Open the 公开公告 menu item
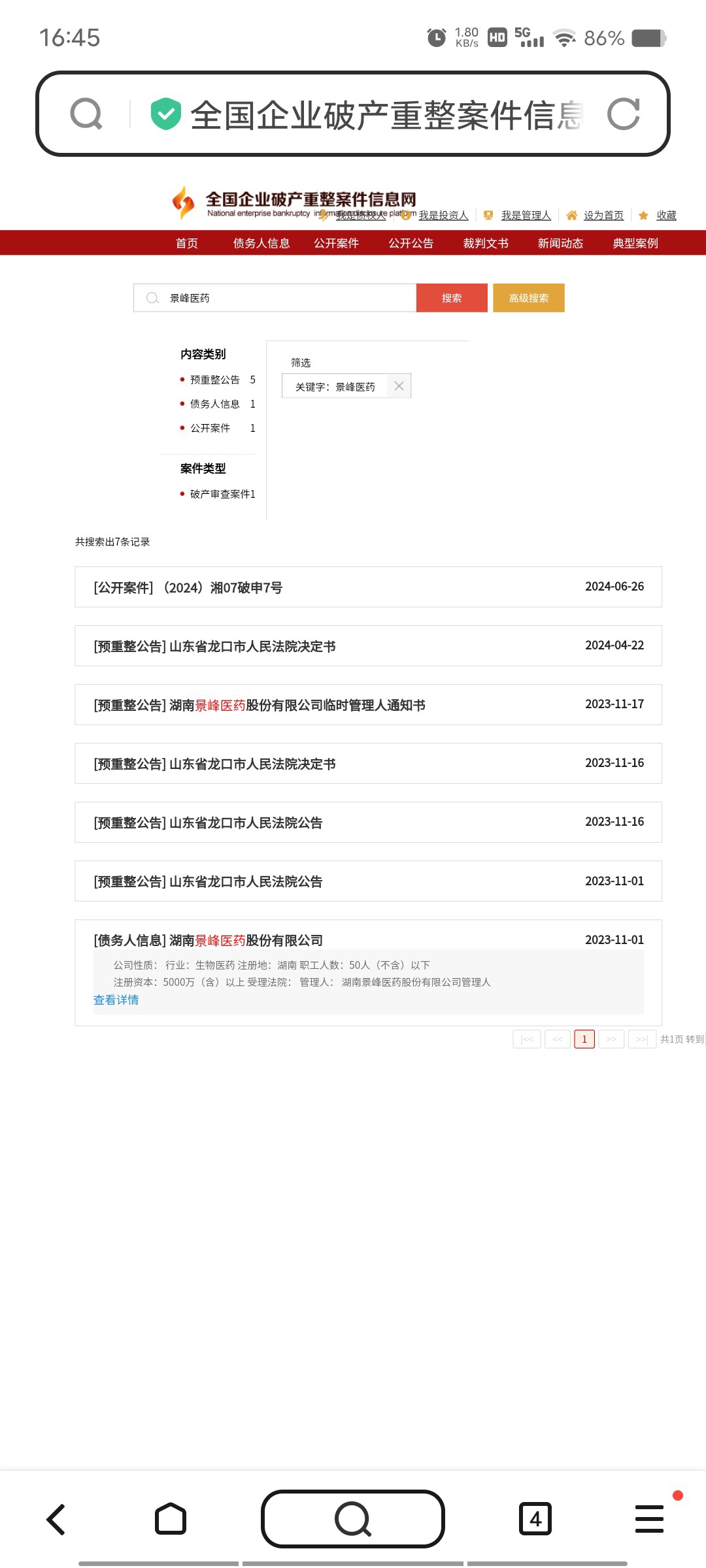The image size is (706, 1568). 411,243
